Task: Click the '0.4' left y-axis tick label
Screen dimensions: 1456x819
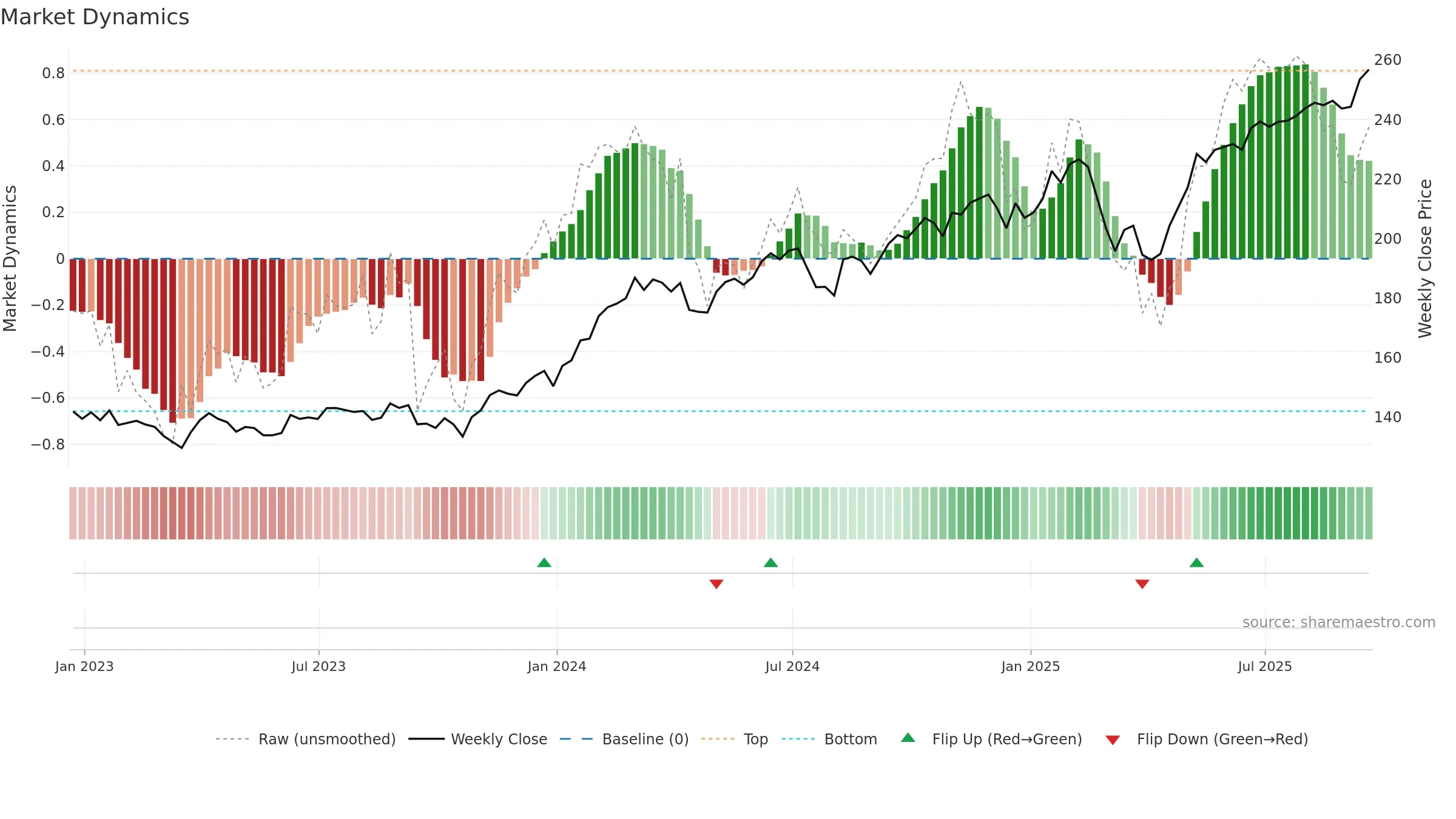Action: (53, 166)
